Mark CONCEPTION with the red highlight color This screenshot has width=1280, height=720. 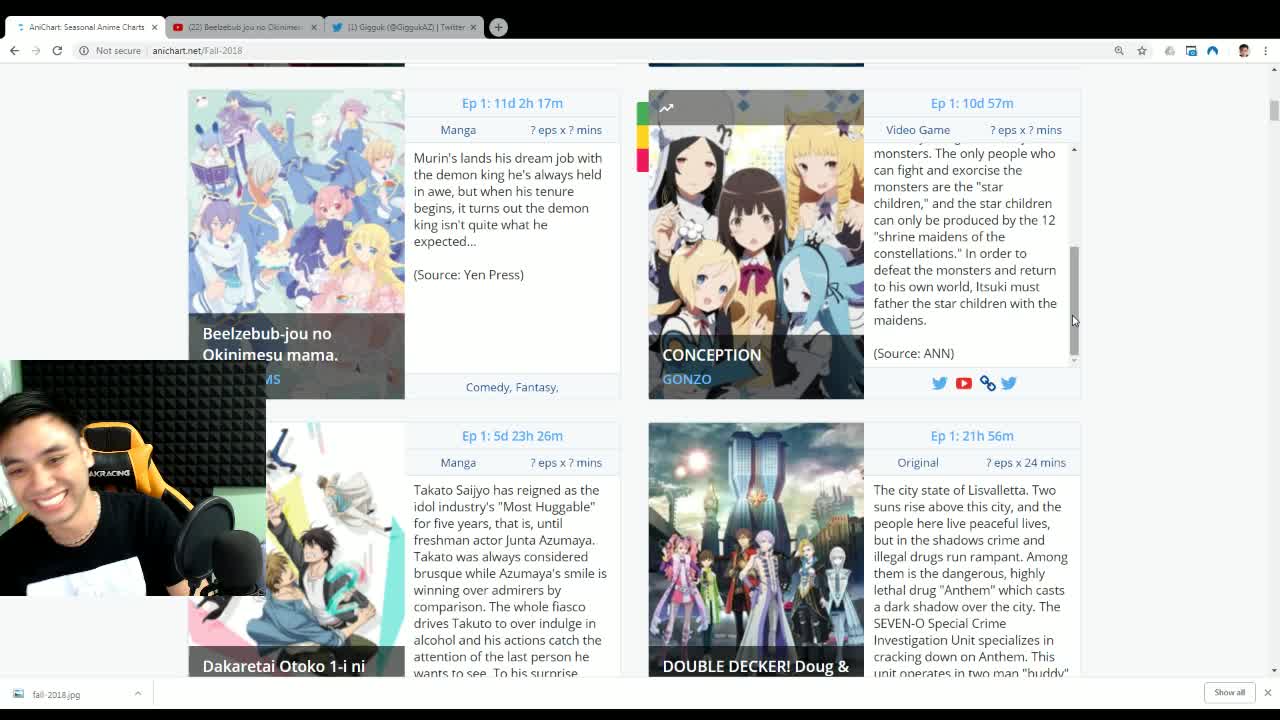(x=642, y=160)
